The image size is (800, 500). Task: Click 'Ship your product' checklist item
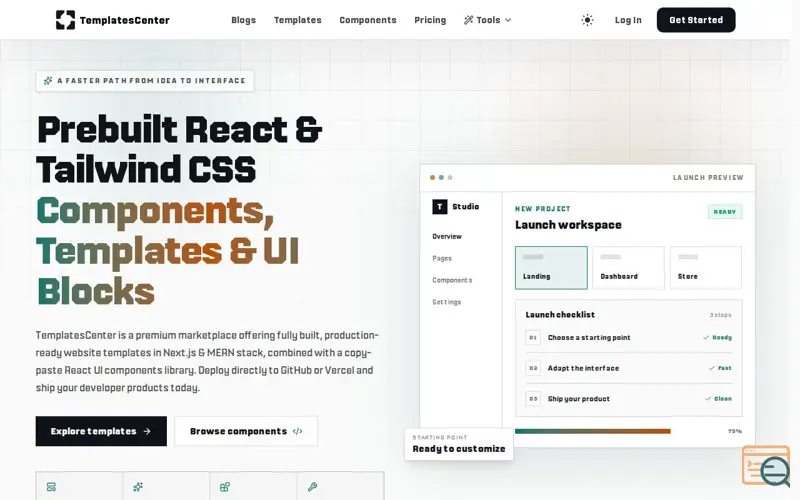point(579,399)
